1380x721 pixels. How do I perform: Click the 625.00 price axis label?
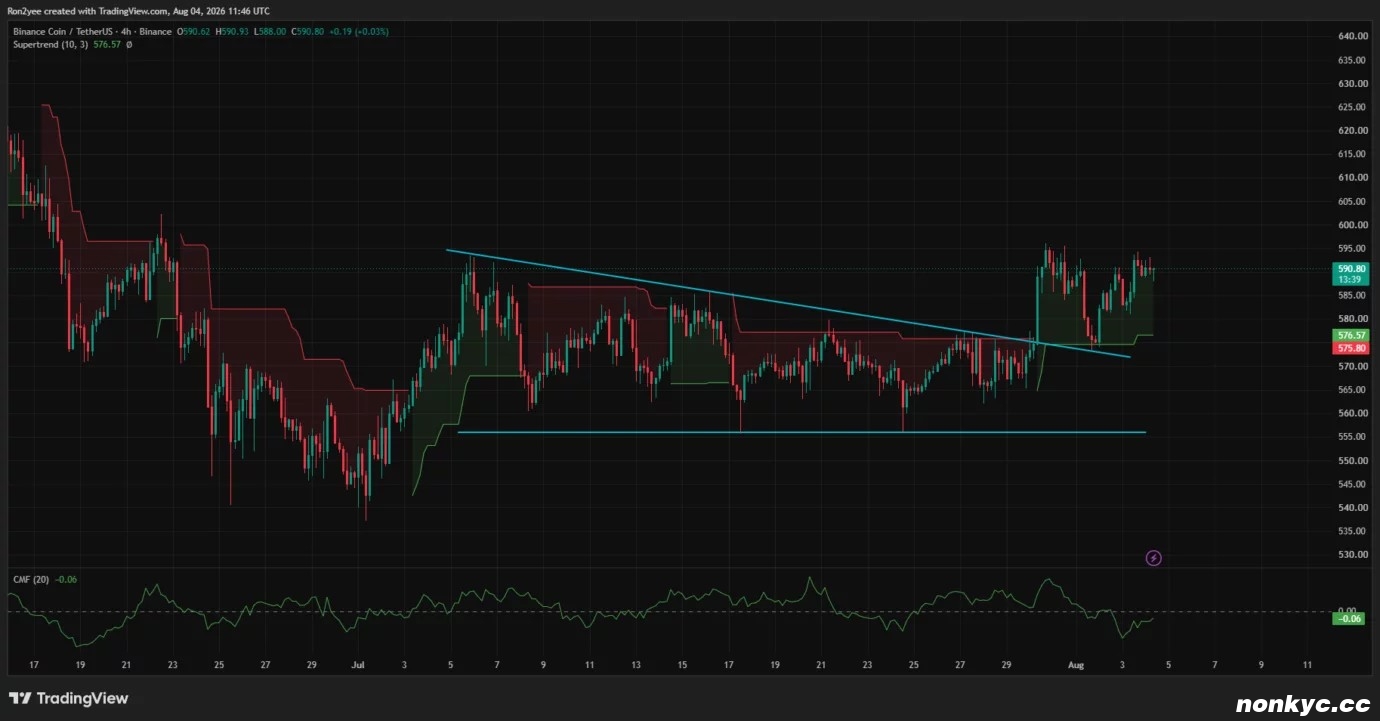coord(1351,107)
